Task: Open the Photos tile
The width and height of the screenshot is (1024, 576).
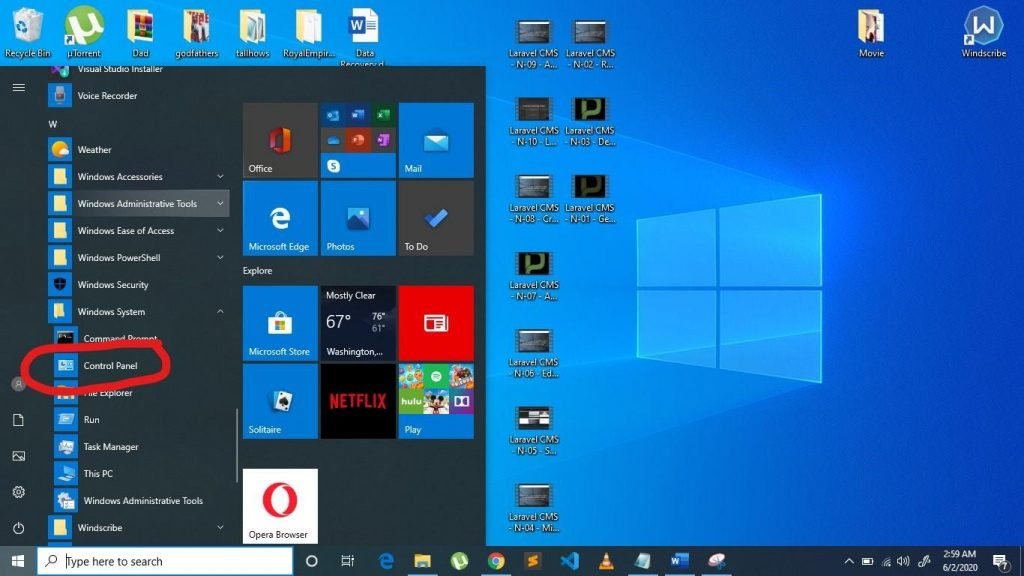Action: [x=358, y=218]
